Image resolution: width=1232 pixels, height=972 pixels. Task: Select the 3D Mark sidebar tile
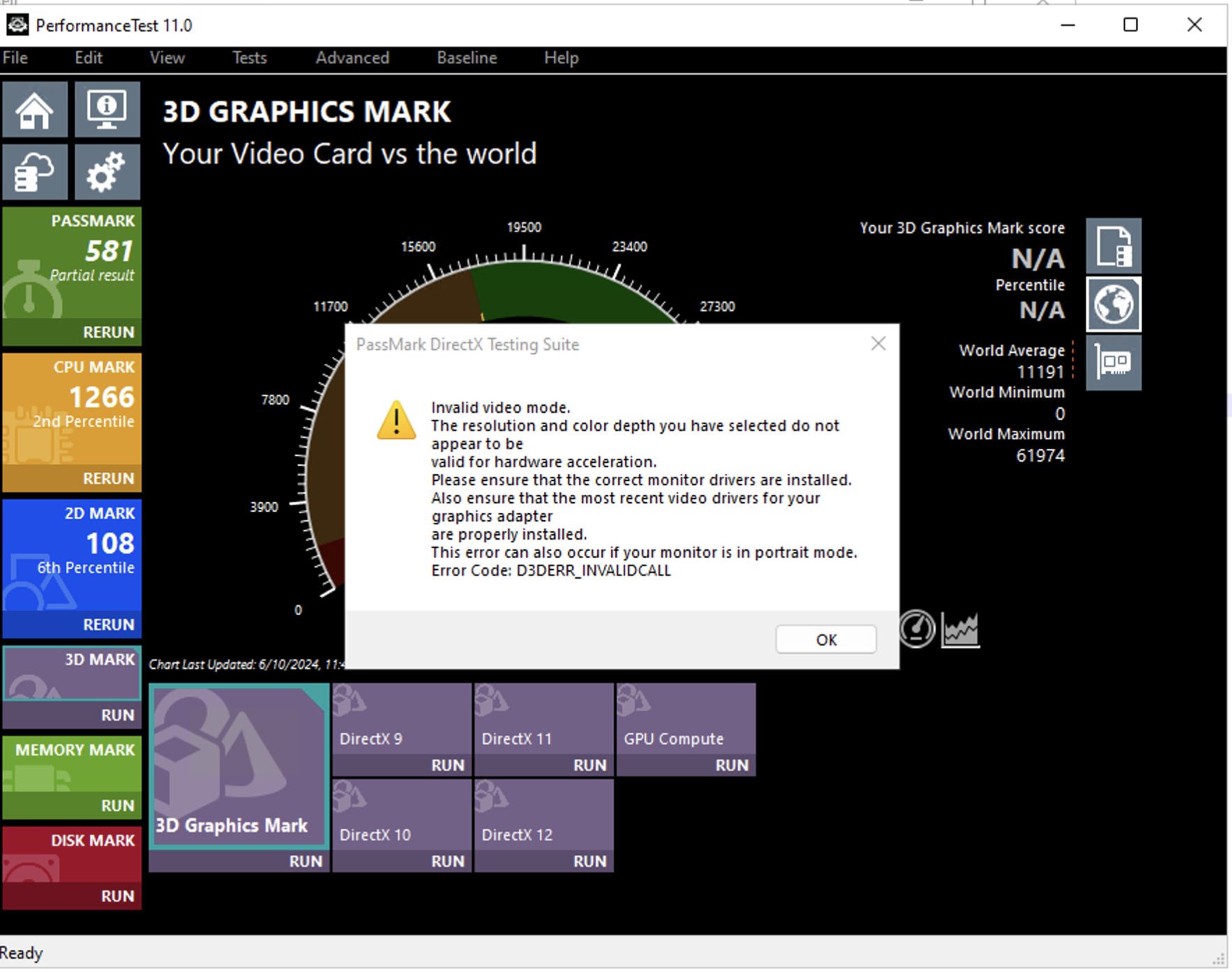click(73, 674)
